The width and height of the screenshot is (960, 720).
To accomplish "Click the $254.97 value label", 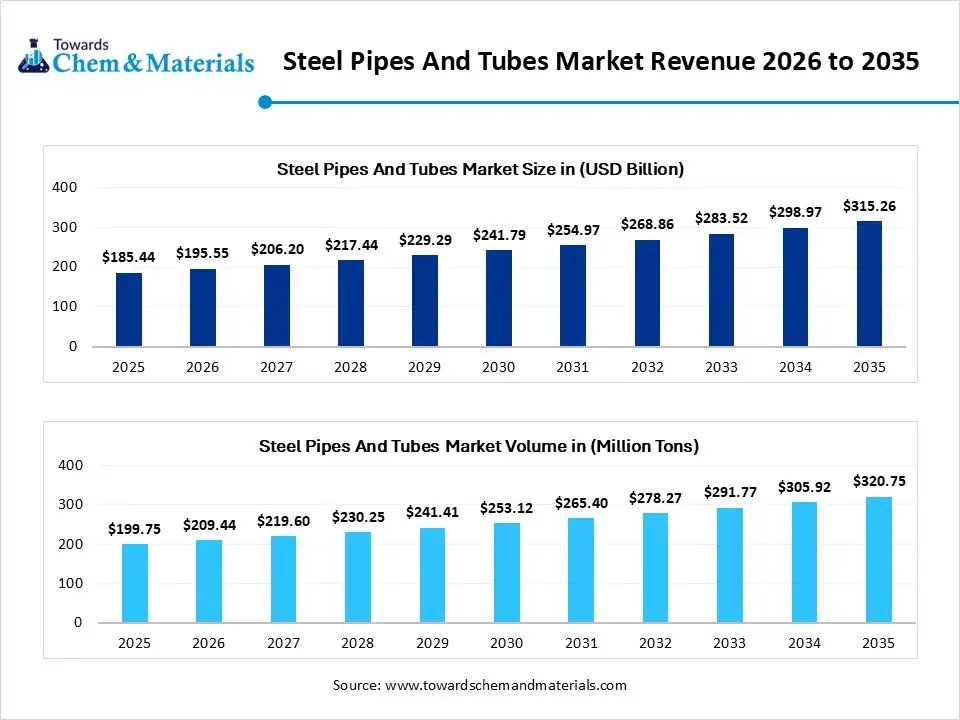I will [x=573, y=230].
